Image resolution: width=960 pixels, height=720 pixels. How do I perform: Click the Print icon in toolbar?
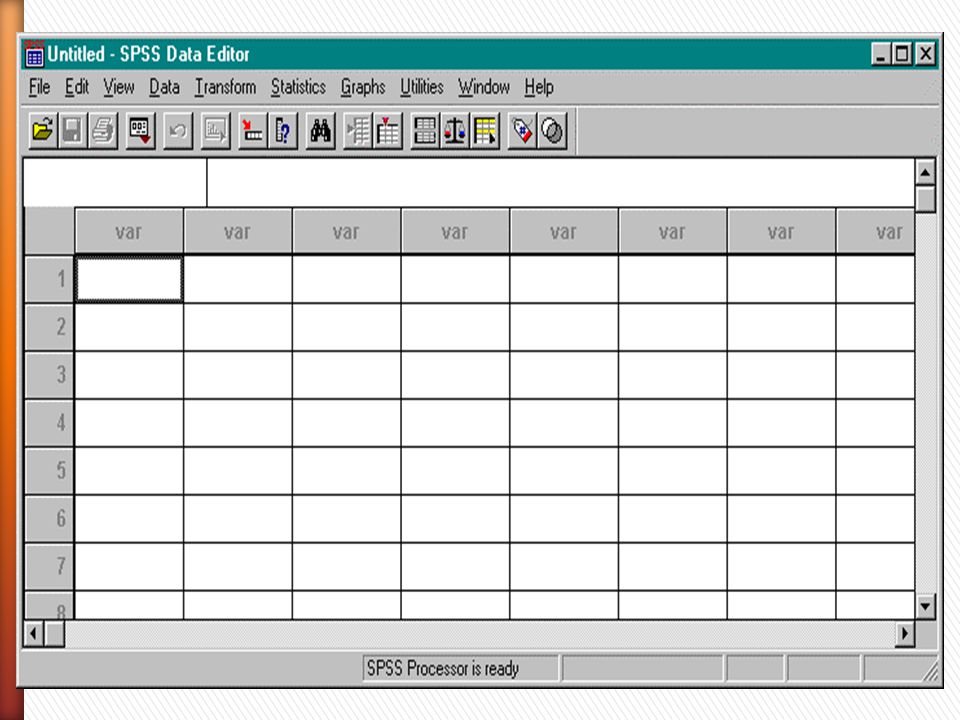point(103,130)
